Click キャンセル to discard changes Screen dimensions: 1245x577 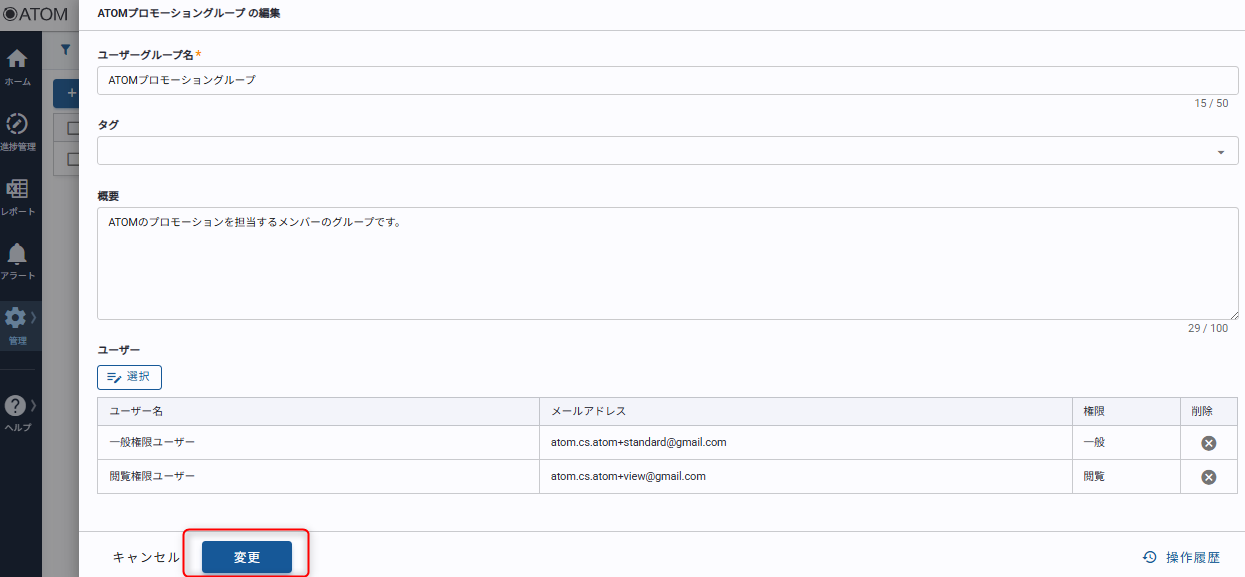146,557
